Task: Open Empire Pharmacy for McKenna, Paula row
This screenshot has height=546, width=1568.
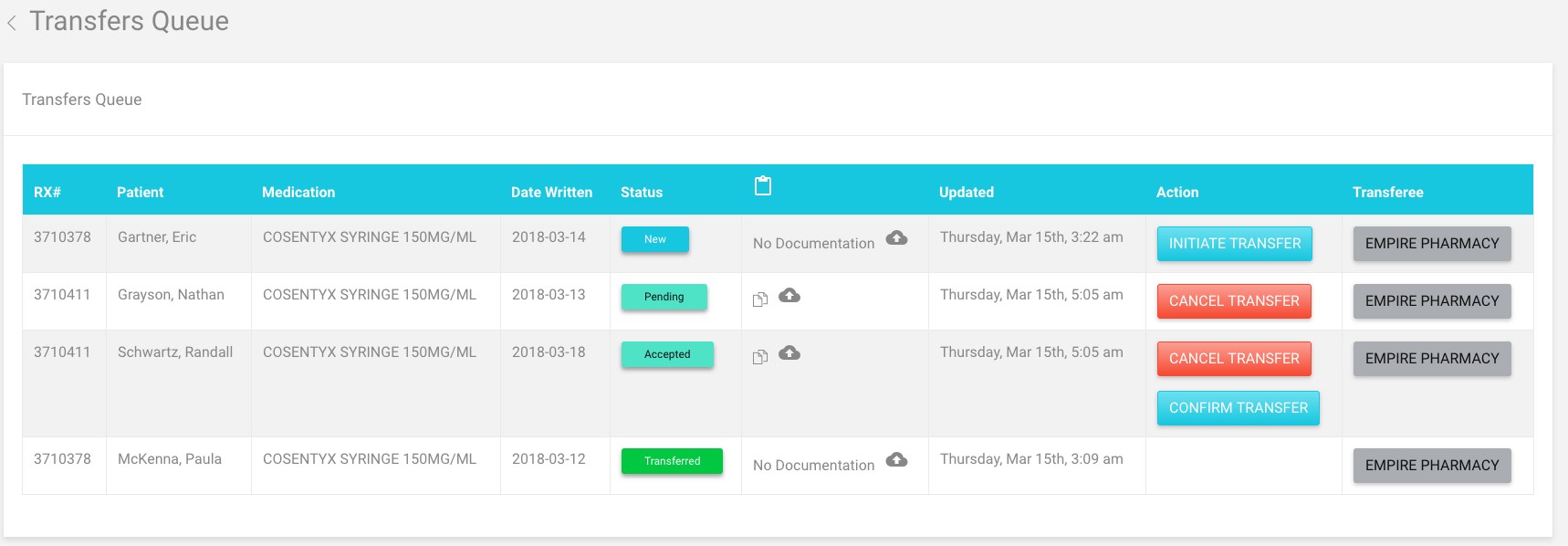Action: [x=1432, y=466]
